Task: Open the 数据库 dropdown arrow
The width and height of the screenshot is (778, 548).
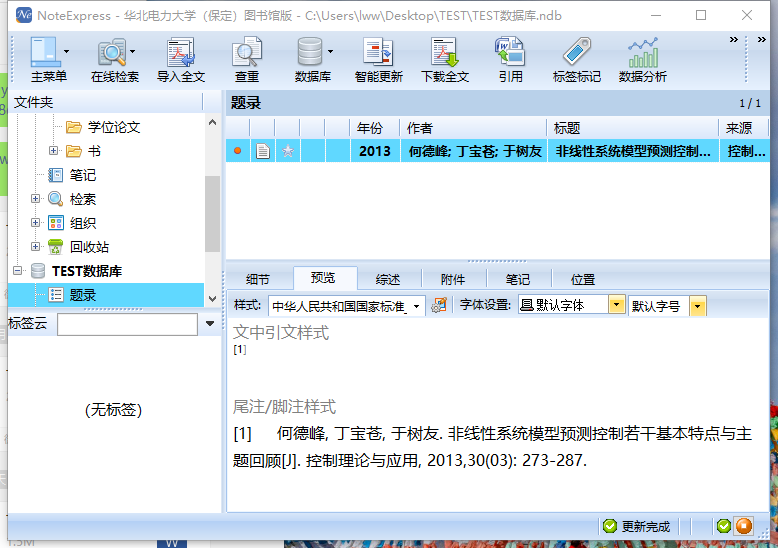Action: tap(330, 51)
